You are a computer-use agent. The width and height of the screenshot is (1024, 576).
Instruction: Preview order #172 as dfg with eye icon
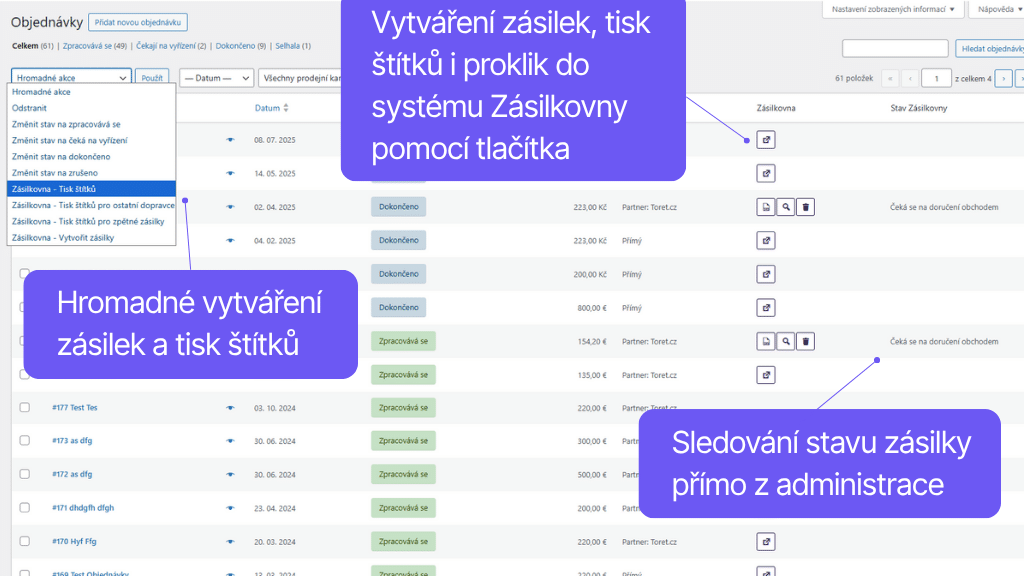[x=230, y=474]
